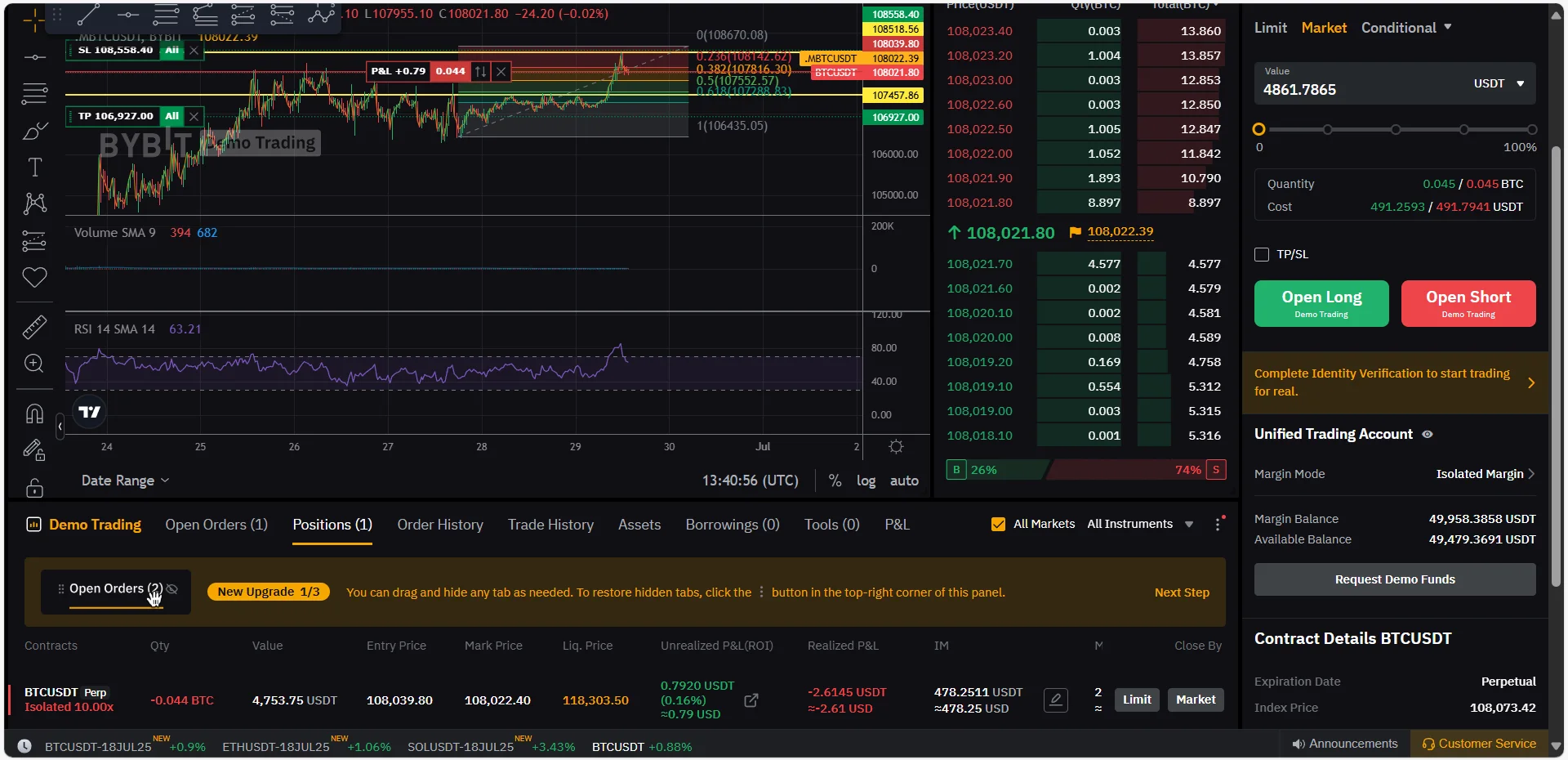Click the Open Short button
Screen dimensions: 1568x760
(x=1468, y=303)
